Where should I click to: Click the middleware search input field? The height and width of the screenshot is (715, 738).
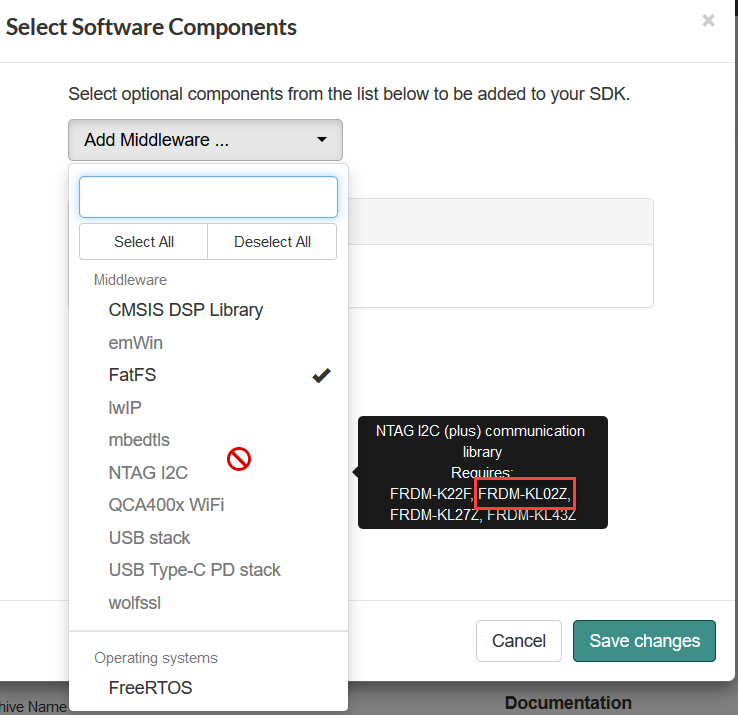pyautogui.click(x=208, y=197)
